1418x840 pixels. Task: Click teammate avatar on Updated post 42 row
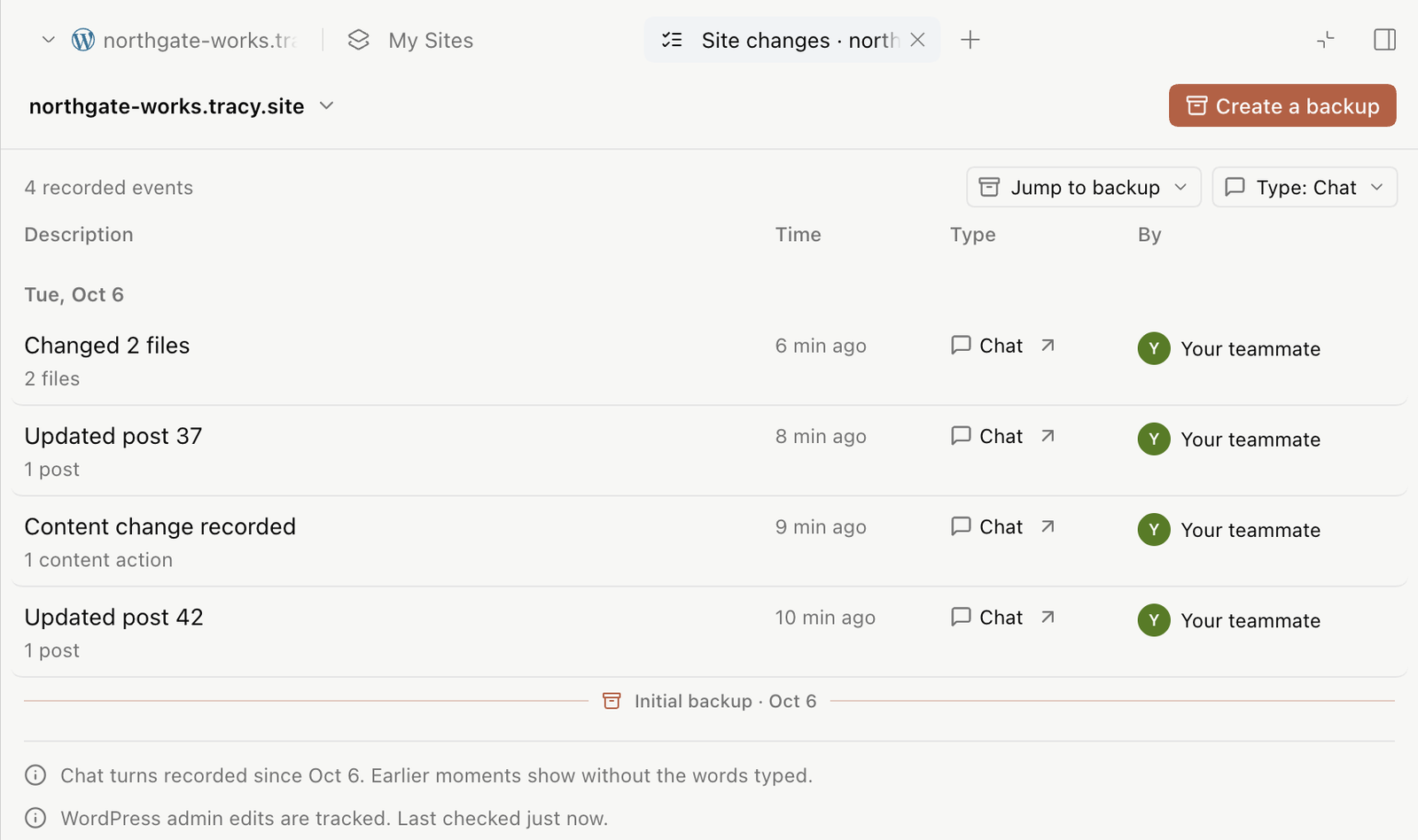1154,620
